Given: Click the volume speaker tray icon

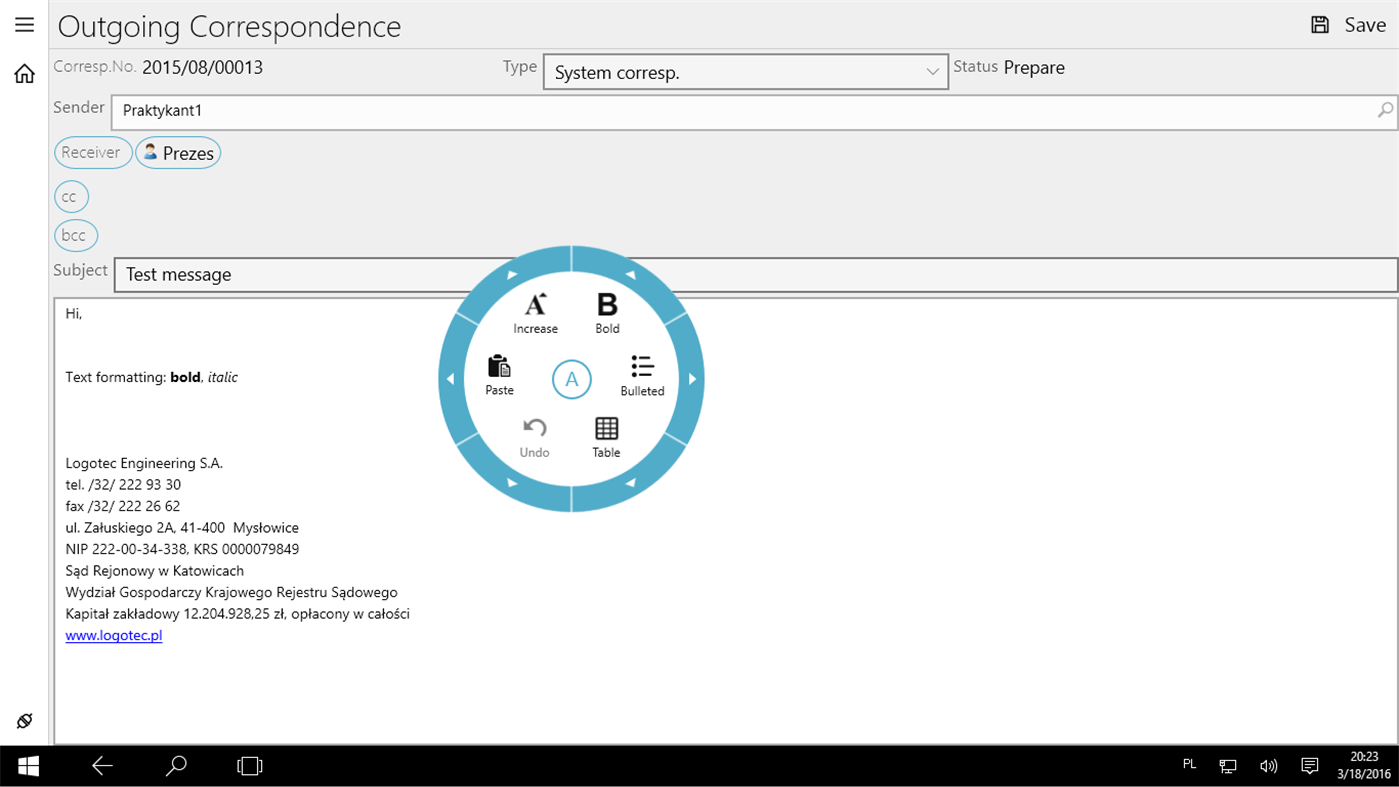Looking at the screenshot, I should [x=1268, y=766].
